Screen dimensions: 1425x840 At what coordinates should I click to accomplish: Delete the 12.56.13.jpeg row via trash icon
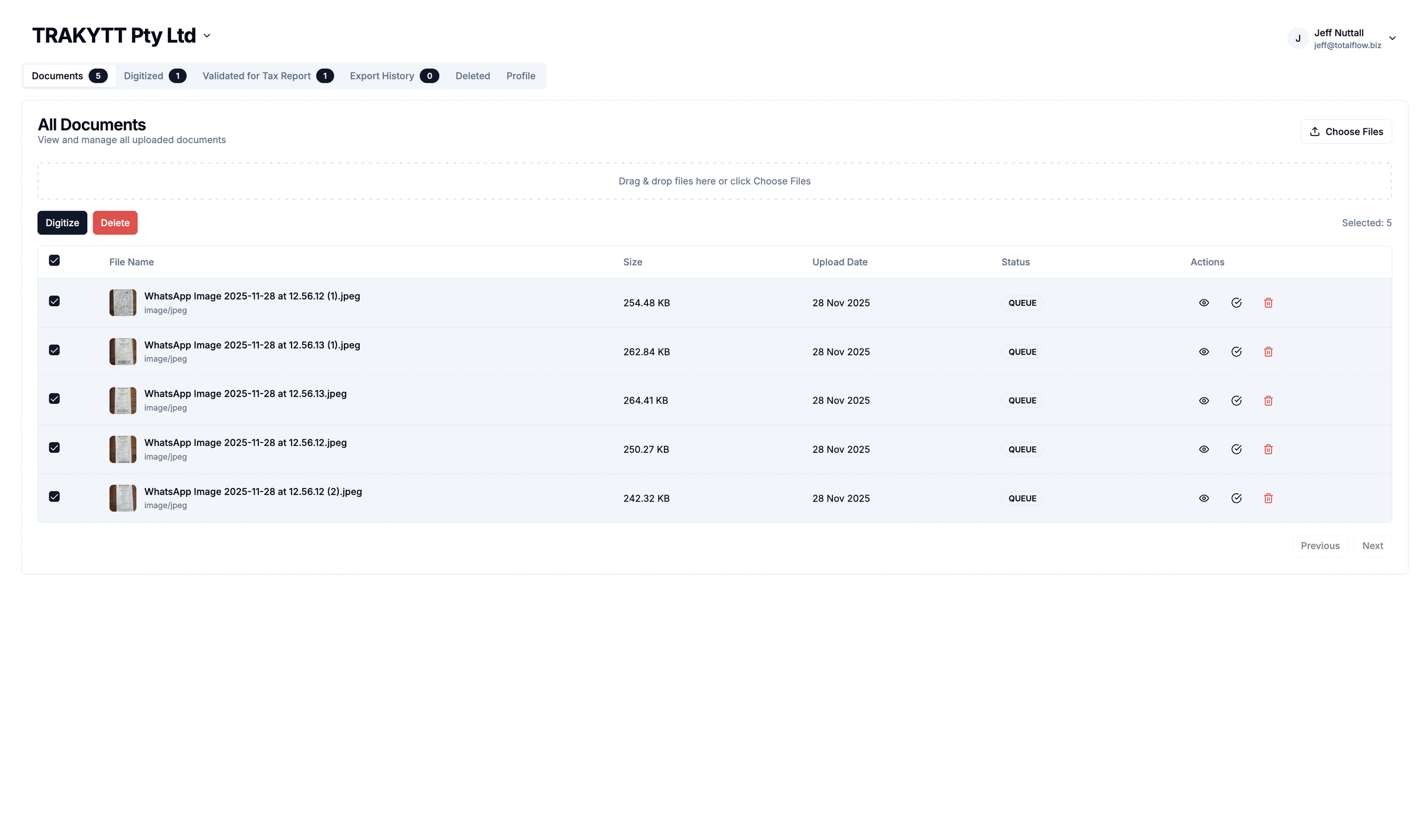coord(1268,401)
